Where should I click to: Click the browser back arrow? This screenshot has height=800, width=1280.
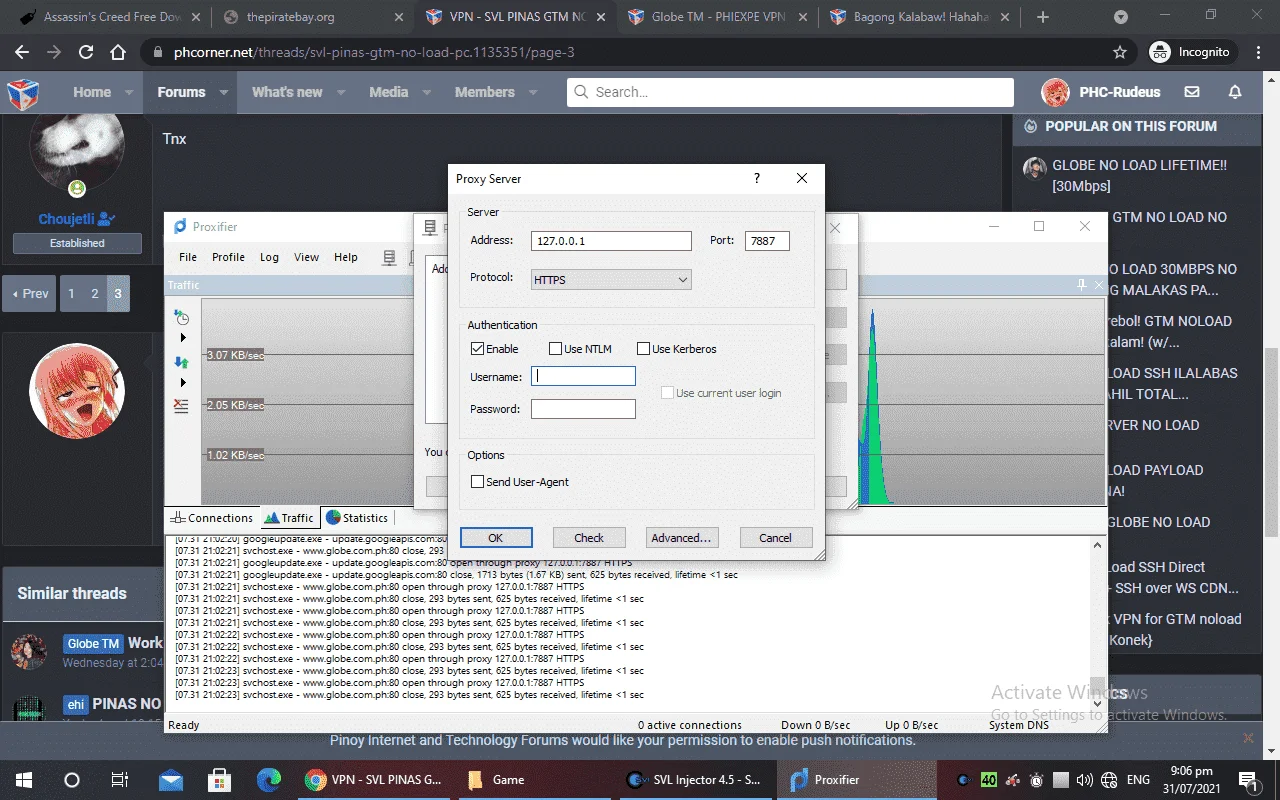tap(22, 52)
